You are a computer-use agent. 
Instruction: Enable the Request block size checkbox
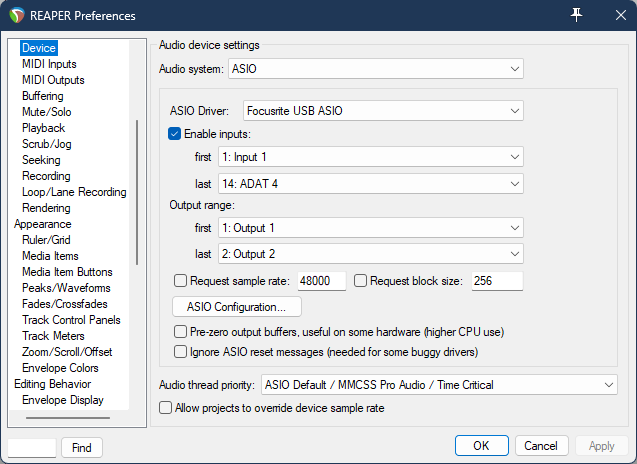(361, 281)
